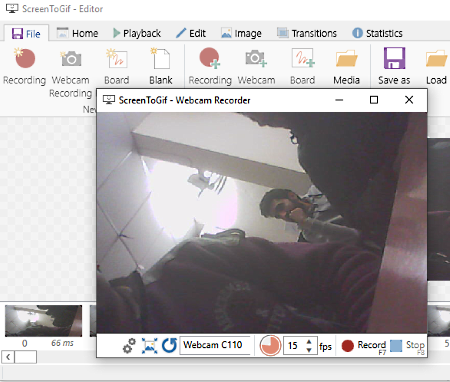The width and height of the screenshot is (450, 382).
Task: Create a new Board recording
Action: [116, 66]
